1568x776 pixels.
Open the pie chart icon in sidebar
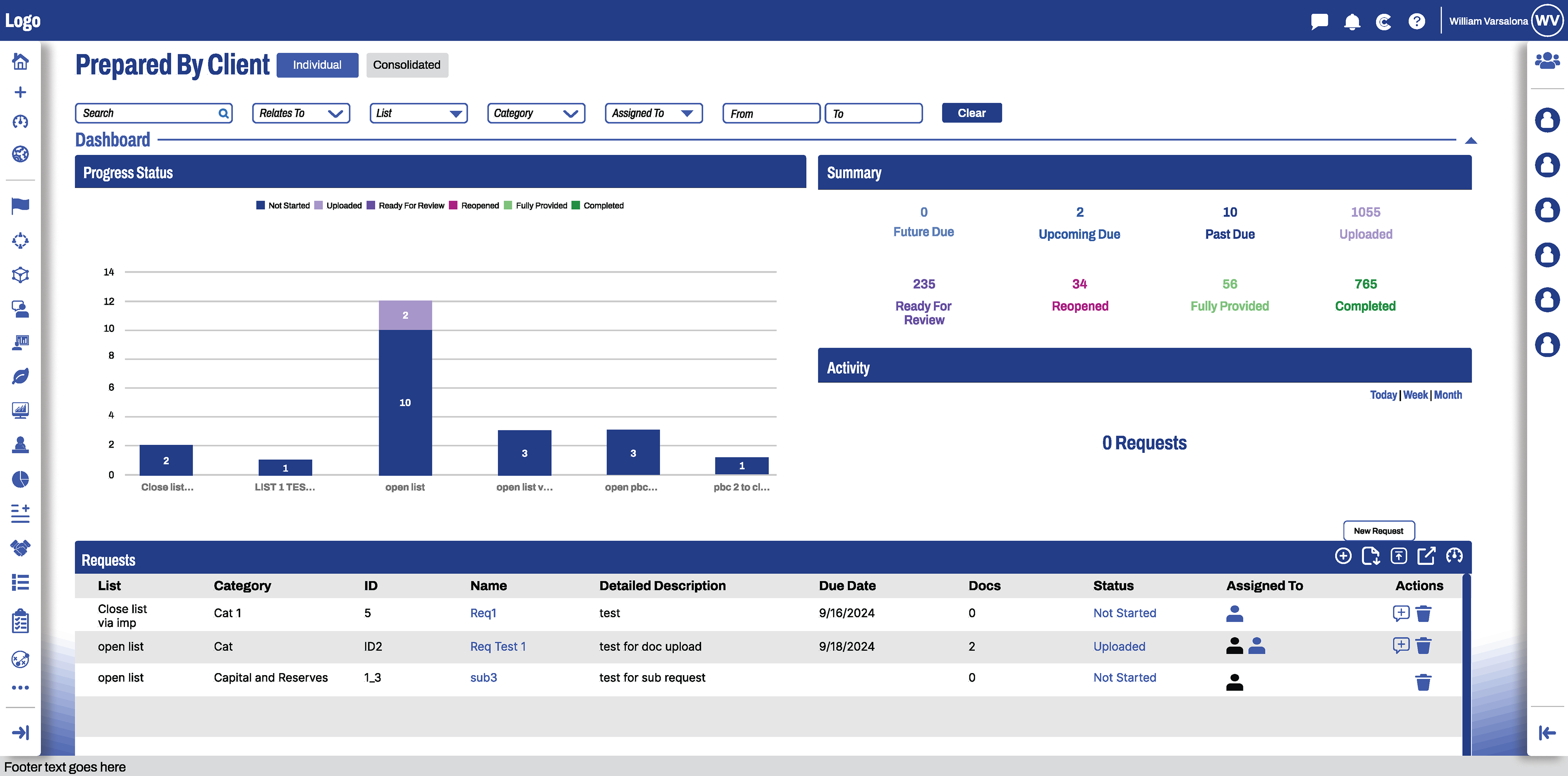[x=20, y=479]
